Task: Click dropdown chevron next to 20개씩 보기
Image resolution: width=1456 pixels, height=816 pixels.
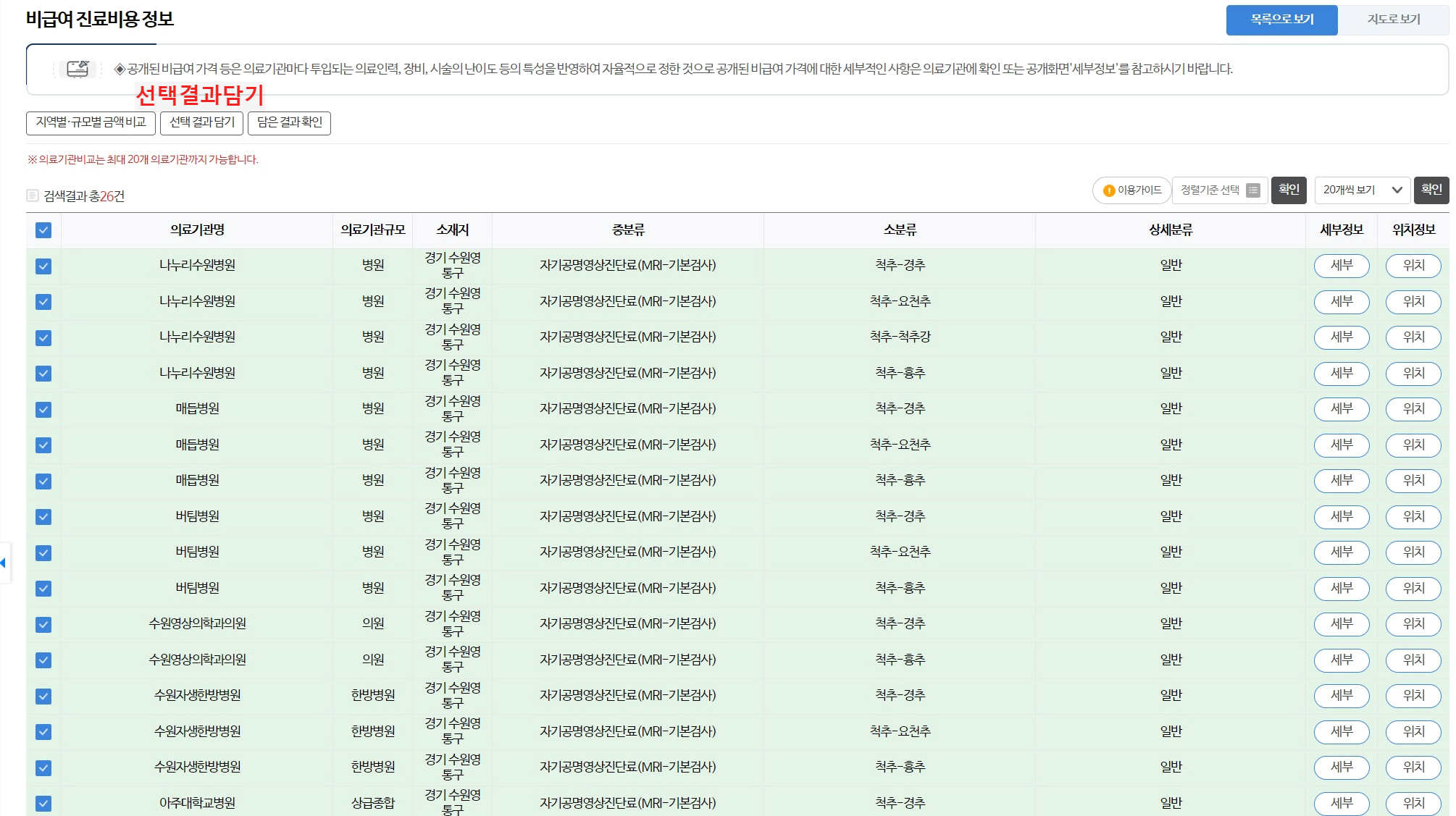Action: point(1397,190)
